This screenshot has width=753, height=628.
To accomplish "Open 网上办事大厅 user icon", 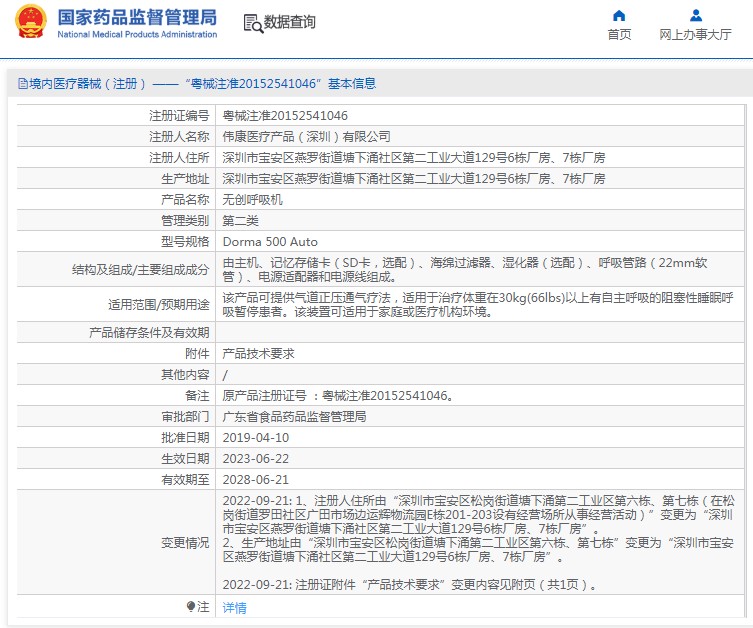I will (696, 15).
